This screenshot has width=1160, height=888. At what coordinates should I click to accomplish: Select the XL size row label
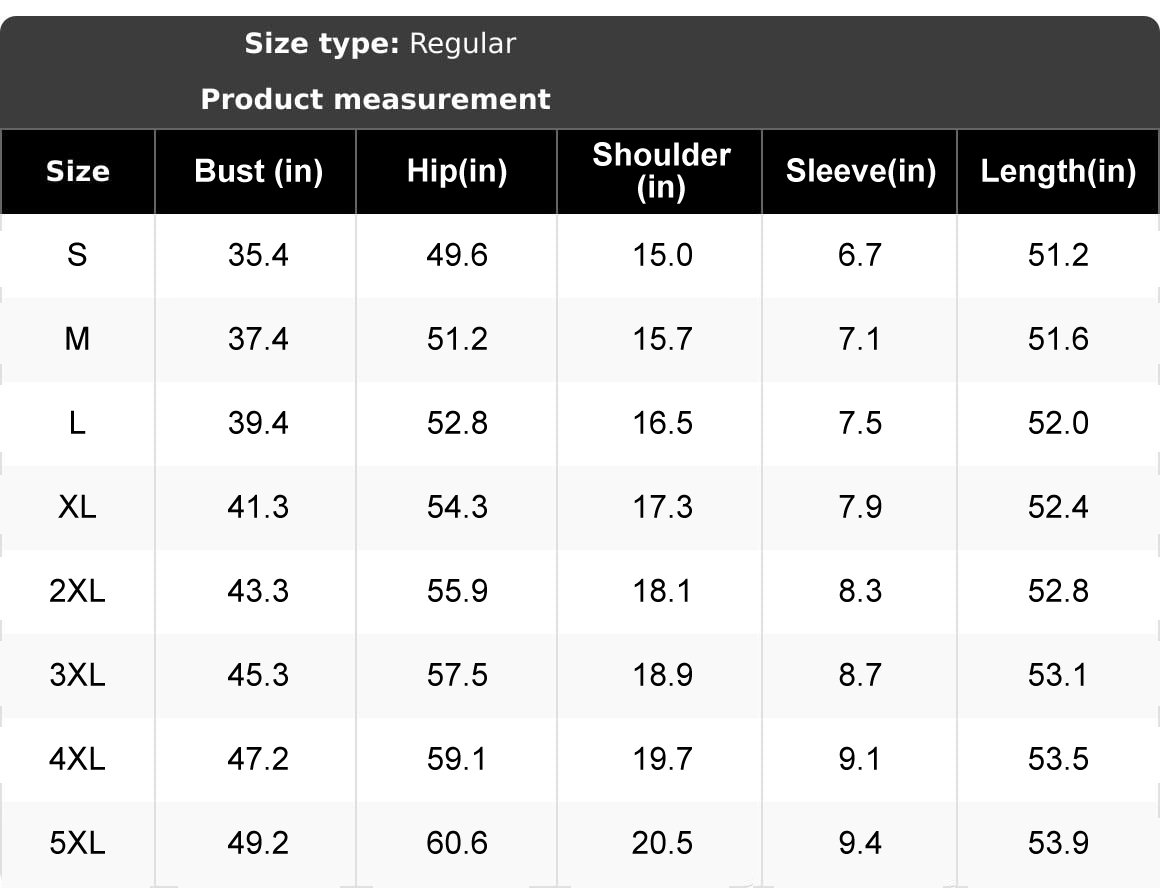78,507
